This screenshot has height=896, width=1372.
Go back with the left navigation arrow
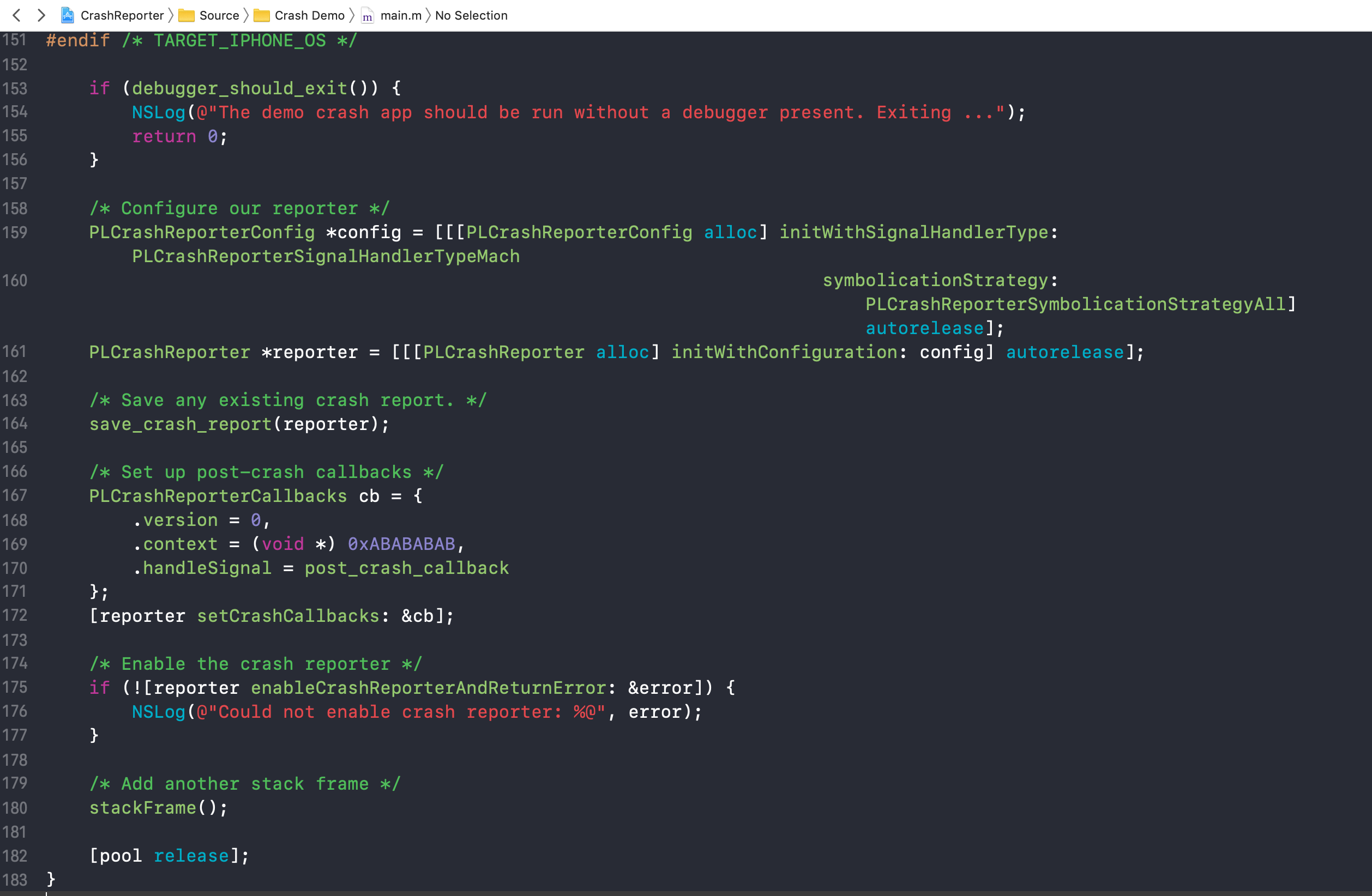coord(17,16)
